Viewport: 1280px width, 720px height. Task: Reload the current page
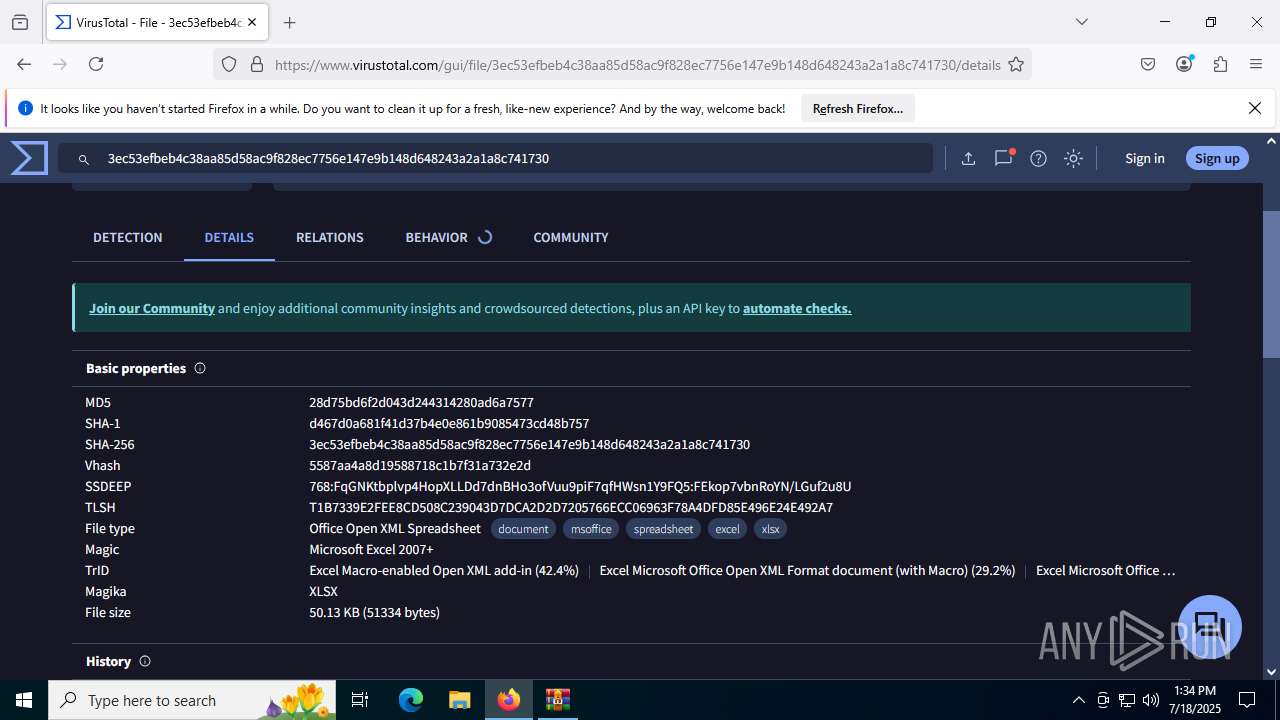click(x=96, y=64)
